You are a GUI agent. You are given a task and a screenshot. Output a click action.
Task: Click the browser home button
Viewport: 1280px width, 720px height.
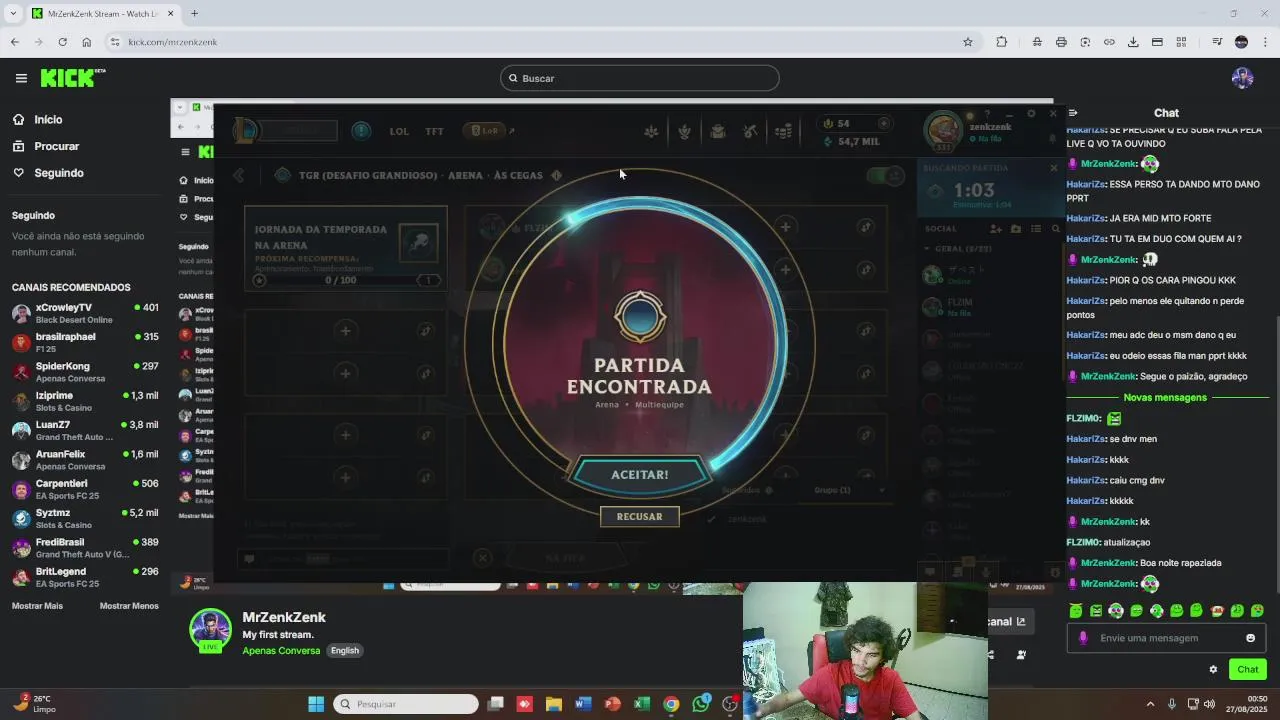[x=87, y=42]
